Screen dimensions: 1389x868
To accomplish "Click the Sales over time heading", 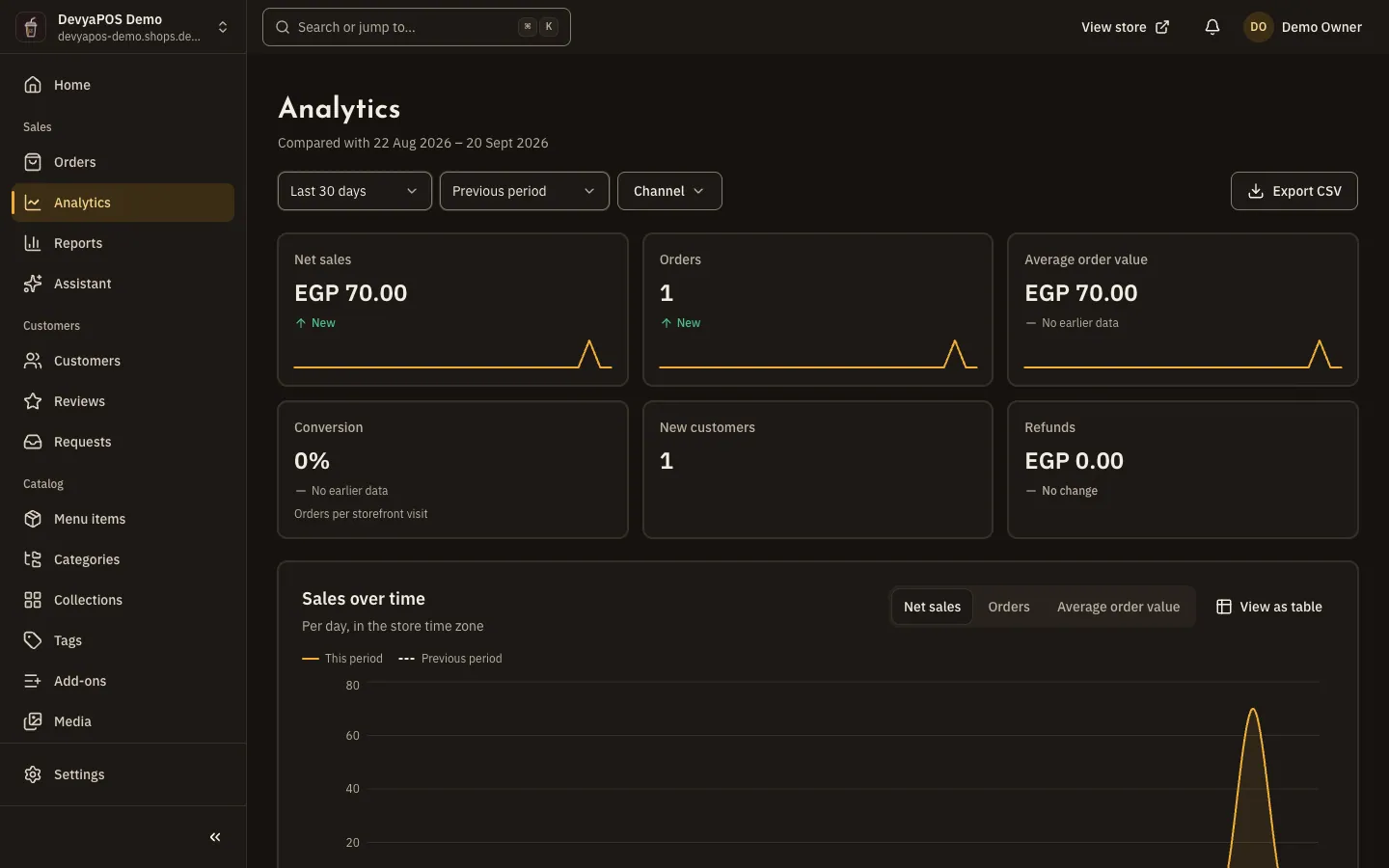I will (364, 599).
